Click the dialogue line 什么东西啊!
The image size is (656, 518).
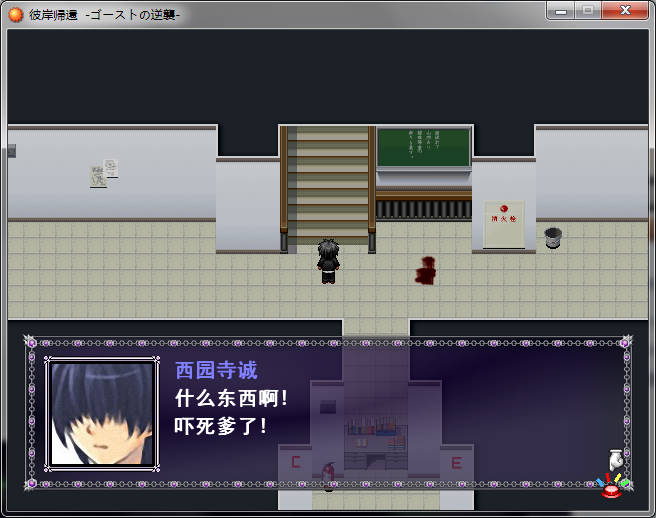pyautogui.click(x=231, y=398)
